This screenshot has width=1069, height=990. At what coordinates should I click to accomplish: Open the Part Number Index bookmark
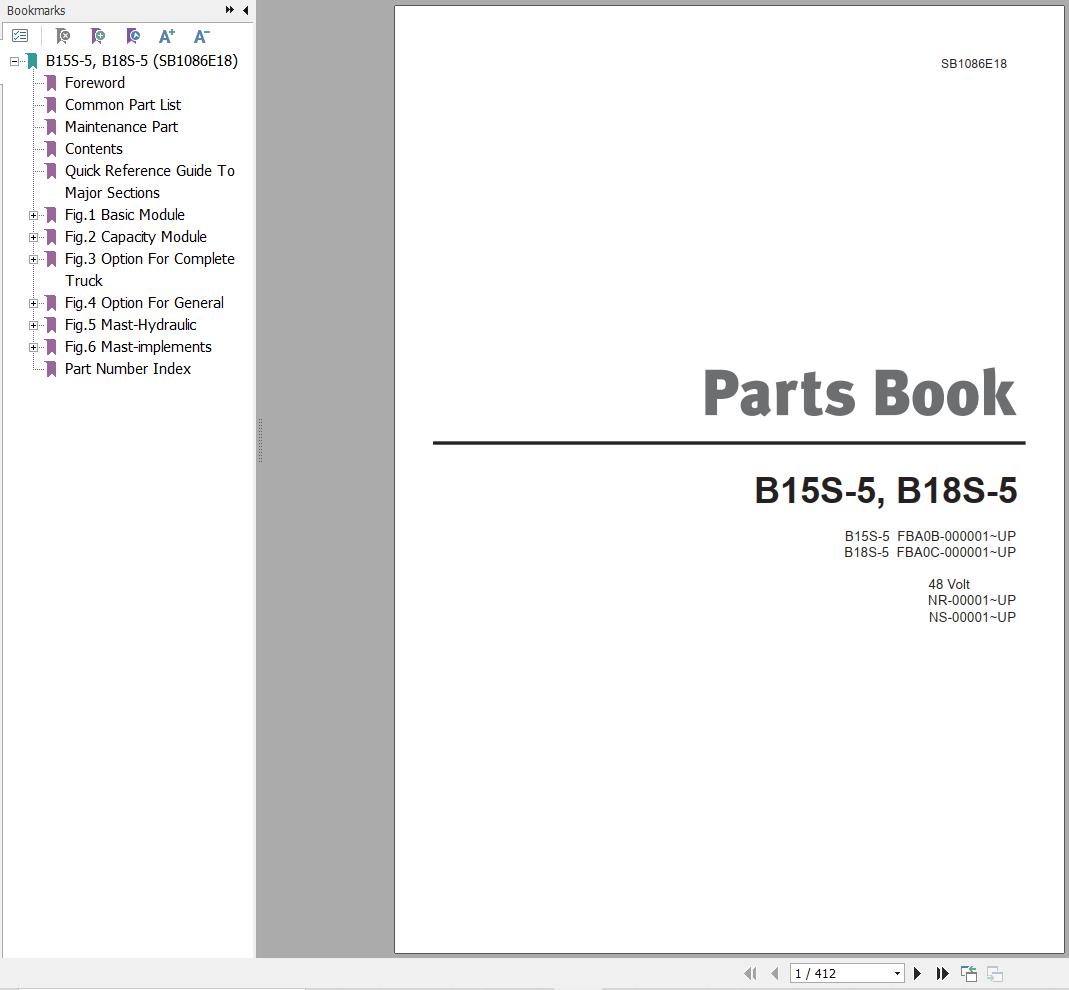(x=127, y=369)
